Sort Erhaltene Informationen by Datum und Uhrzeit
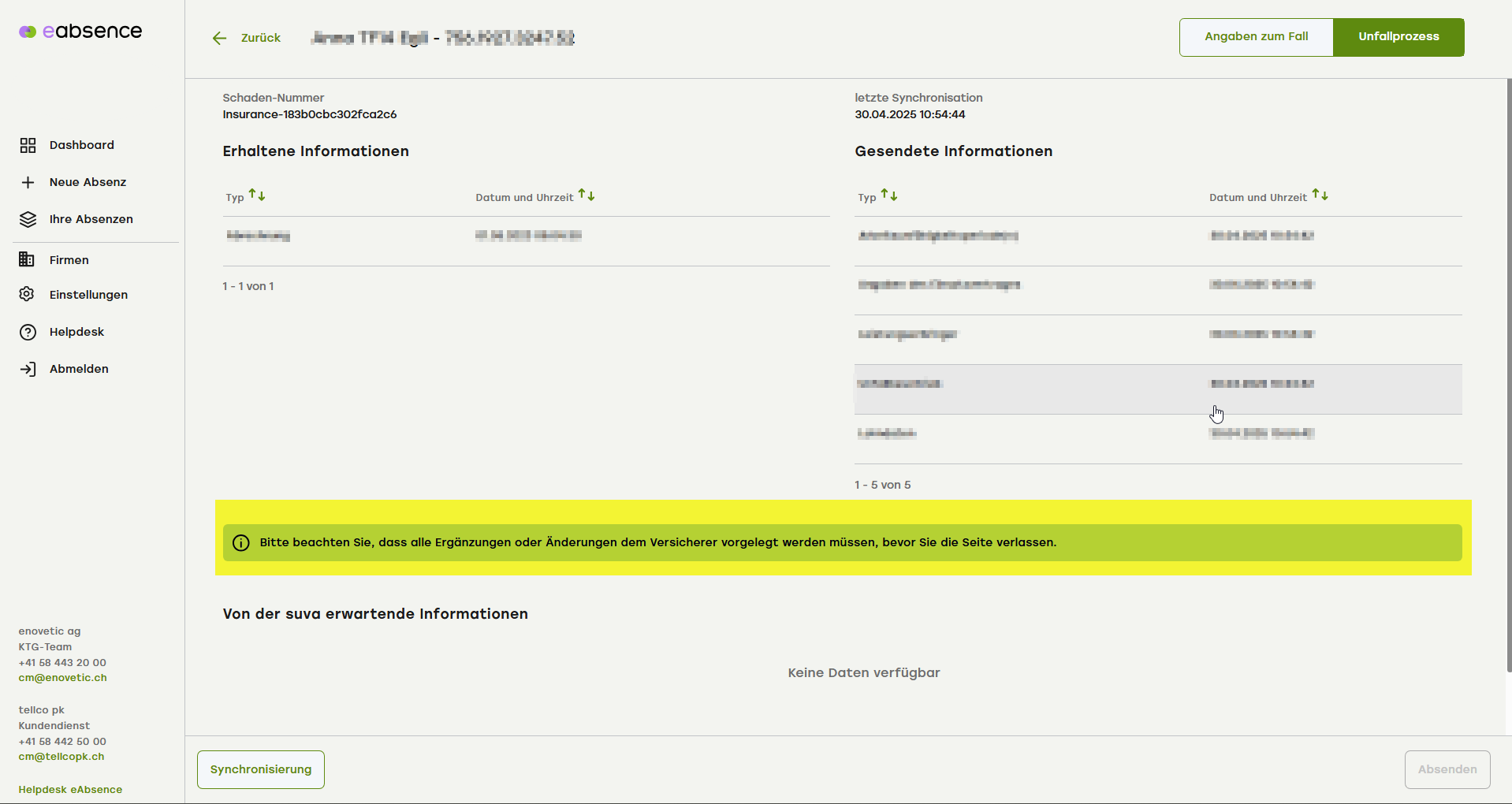 pyautogui.click(x=587, y=195)
